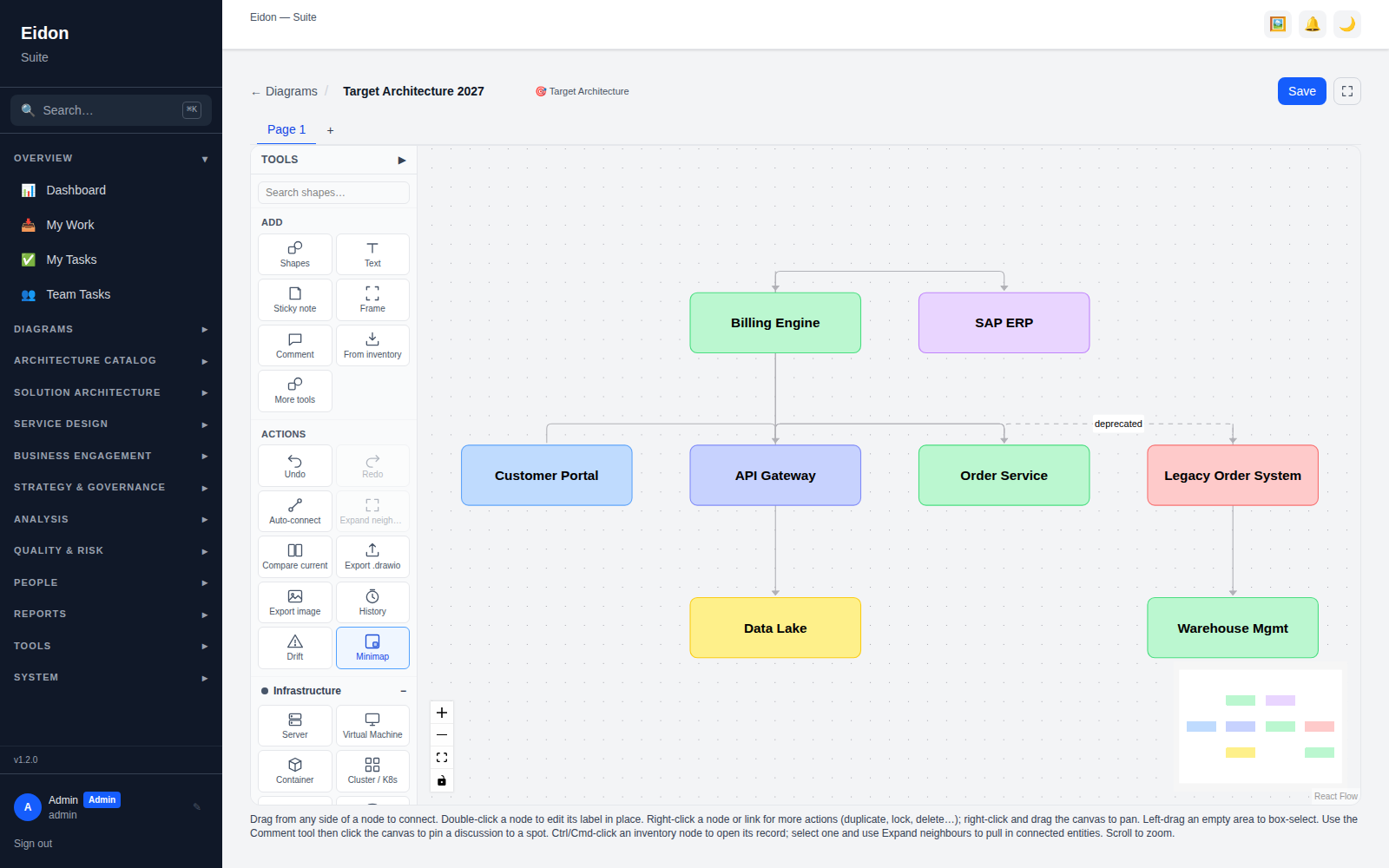Screen dimensions: 1389x868
Task: Open the sidebar Search box
Action: click(111, 110)
